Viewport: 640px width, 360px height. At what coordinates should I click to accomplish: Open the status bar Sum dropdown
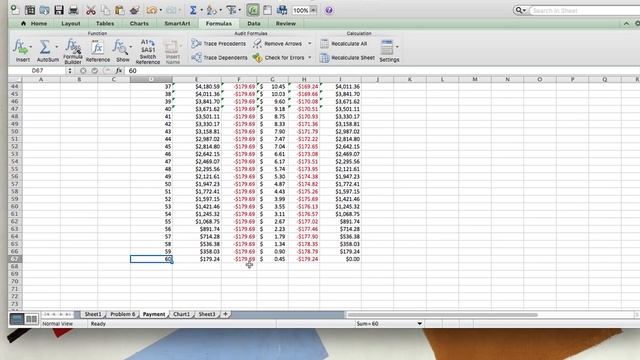tap(419, 324)
